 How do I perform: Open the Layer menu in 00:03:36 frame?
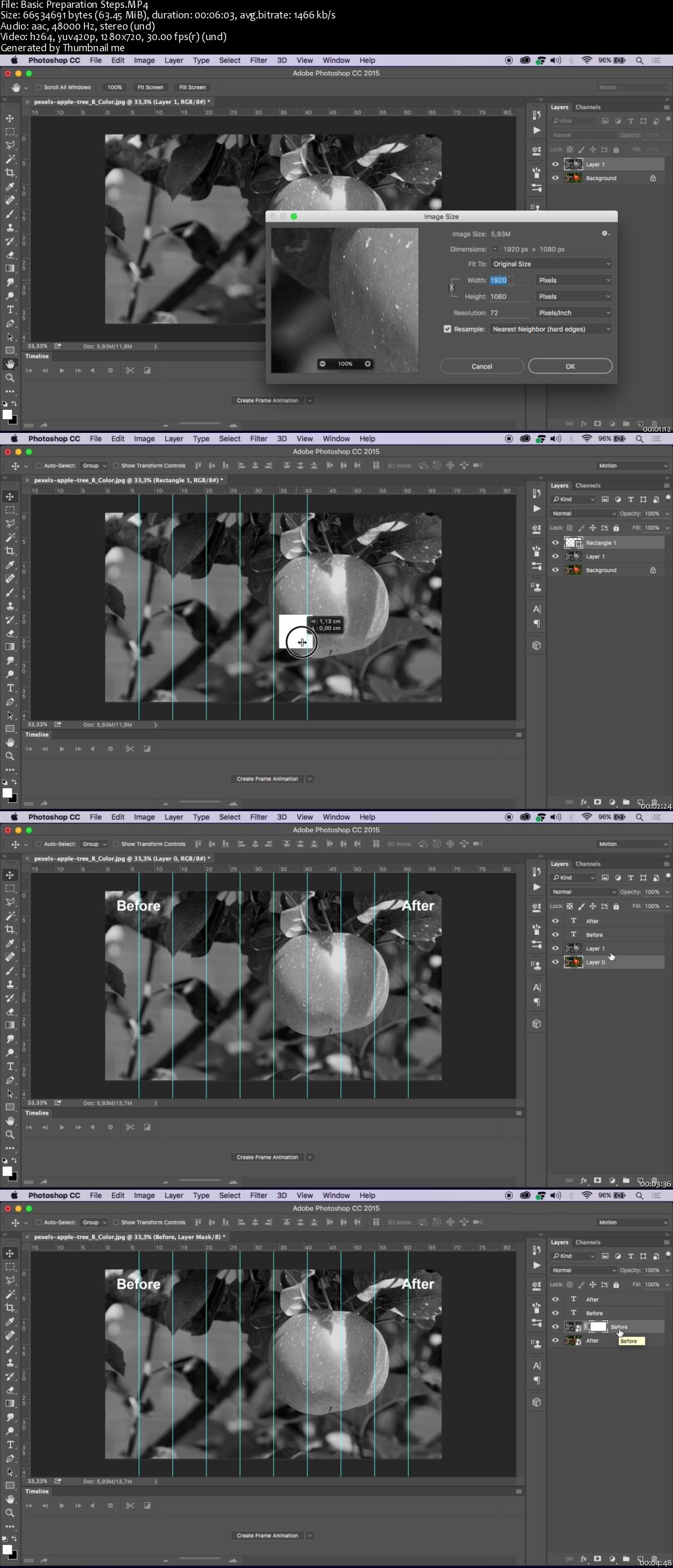coord(174,817)
